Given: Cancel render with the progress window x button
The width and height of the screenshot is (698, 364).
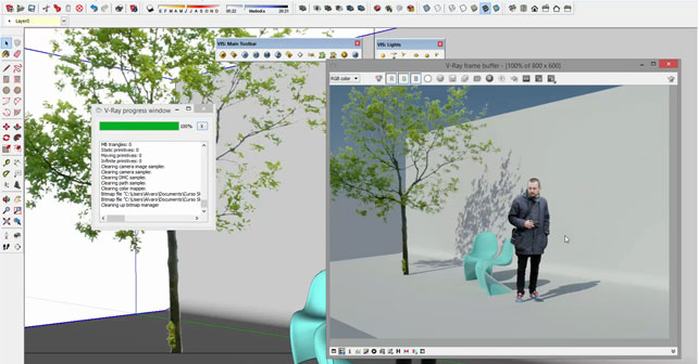Looking at the screenshot, I should [202, 126].
